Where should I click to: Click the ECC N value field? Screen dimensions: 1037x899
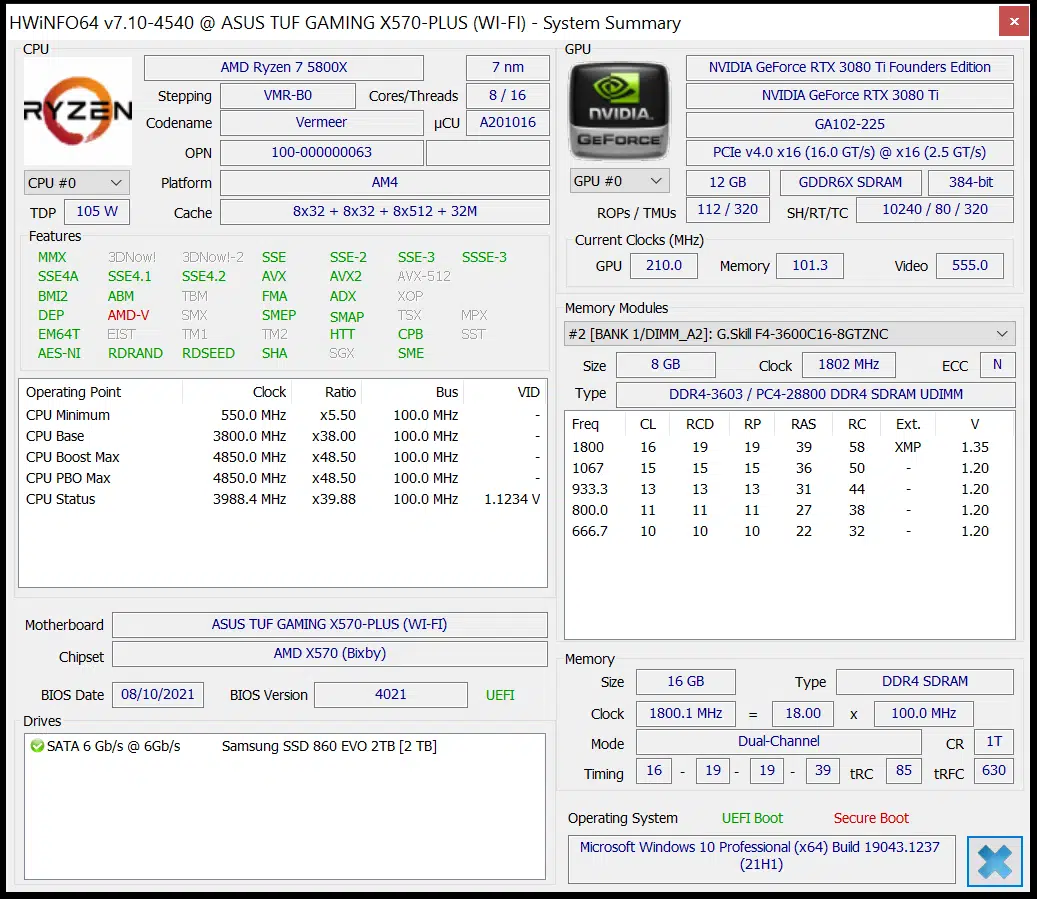pos(997,364)
